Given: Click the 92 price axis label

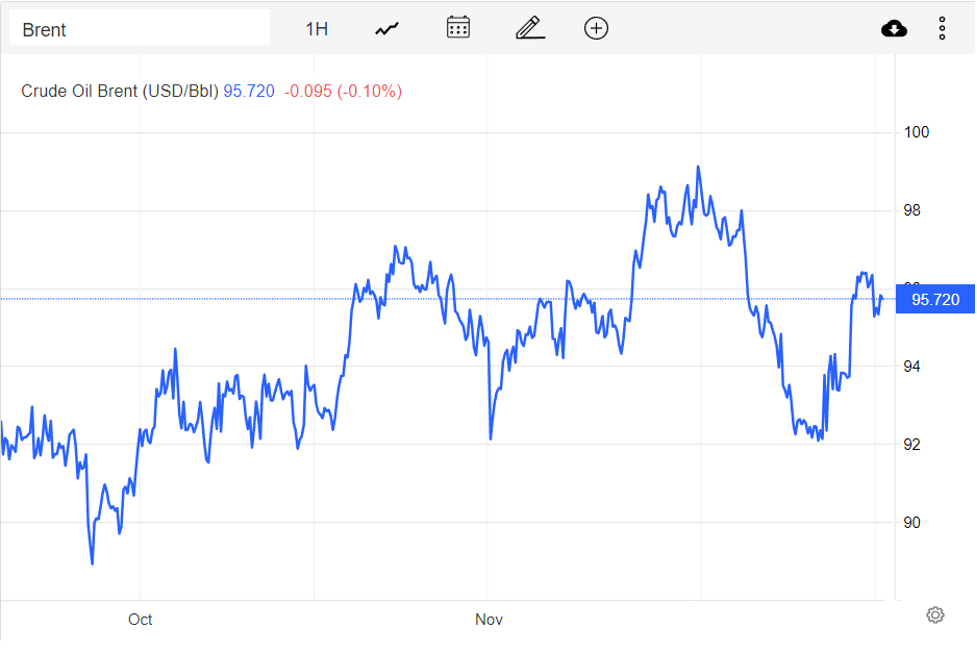Looking at the screenshot, I should (913, 444).
